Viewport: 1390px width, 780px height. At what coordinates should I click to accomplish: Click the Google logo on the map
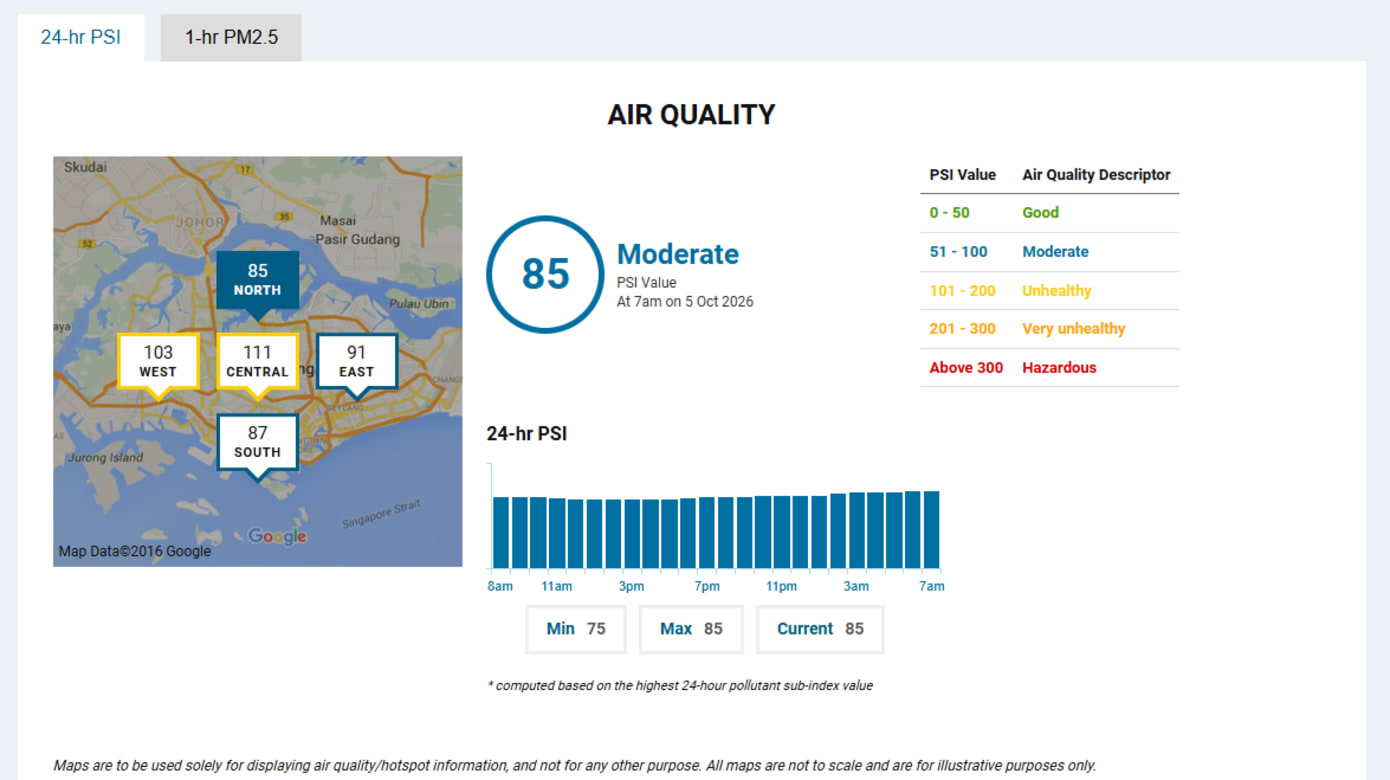click(277, 537)
